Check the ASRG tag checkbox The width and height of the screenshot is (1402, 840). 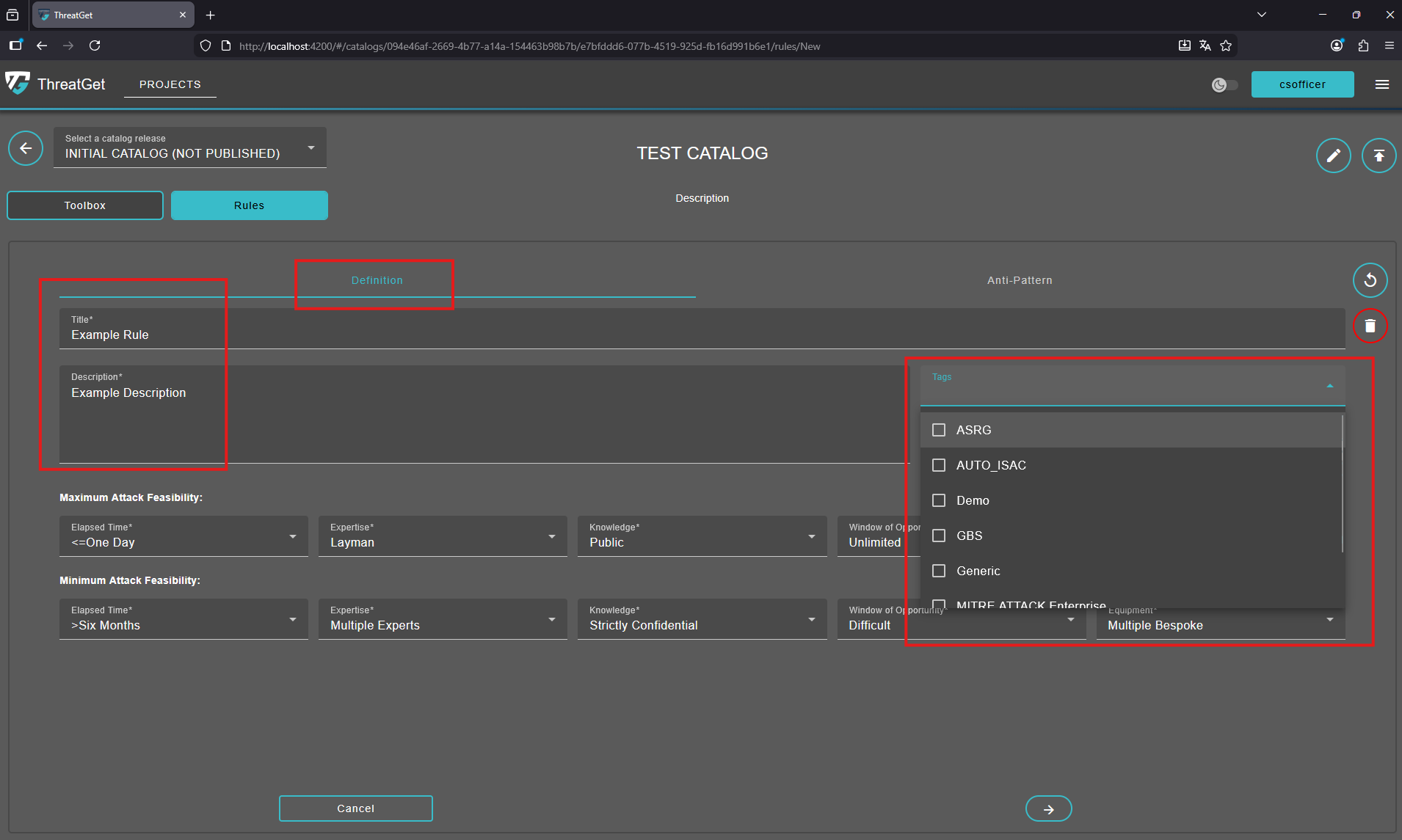coord(939,430)
